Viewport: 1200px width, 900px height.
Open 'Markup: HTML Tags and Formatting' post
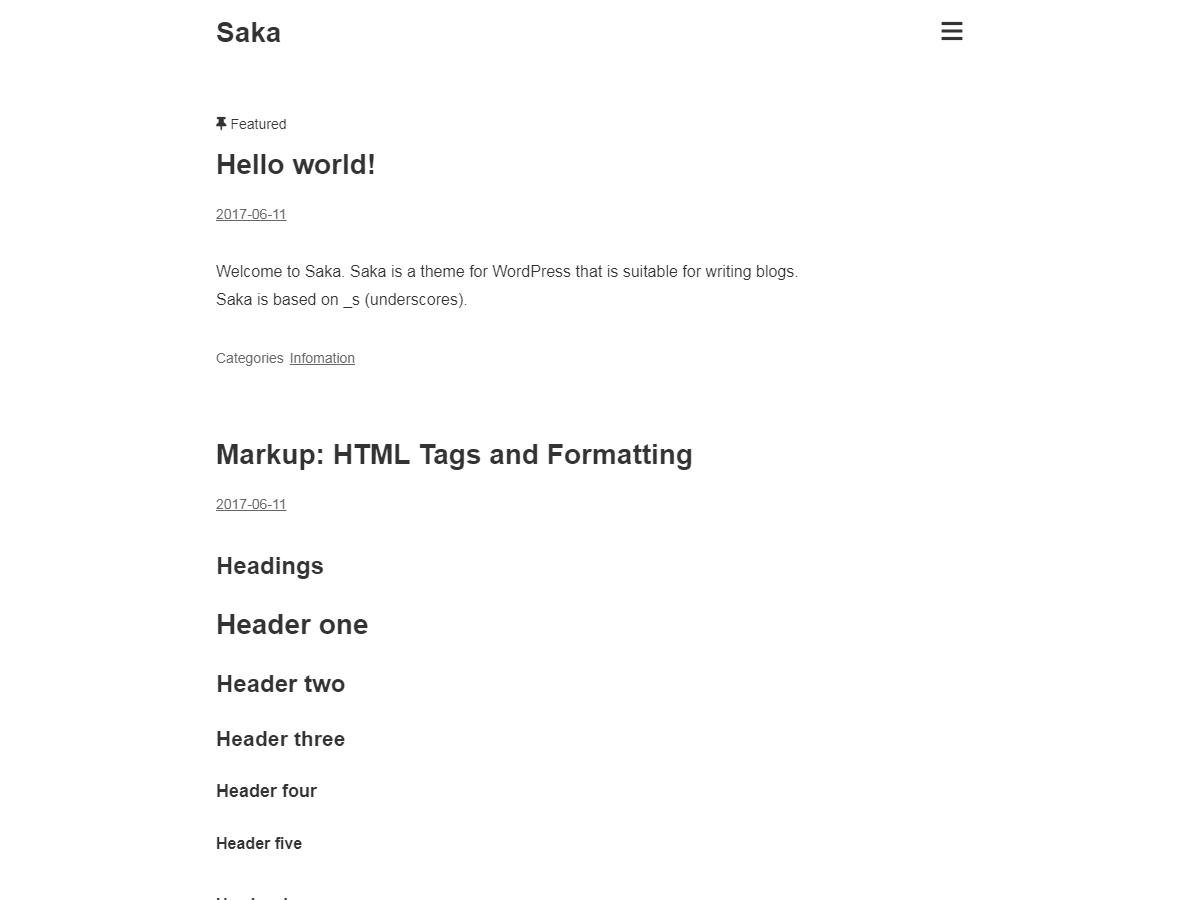click(x=454, y=455)
